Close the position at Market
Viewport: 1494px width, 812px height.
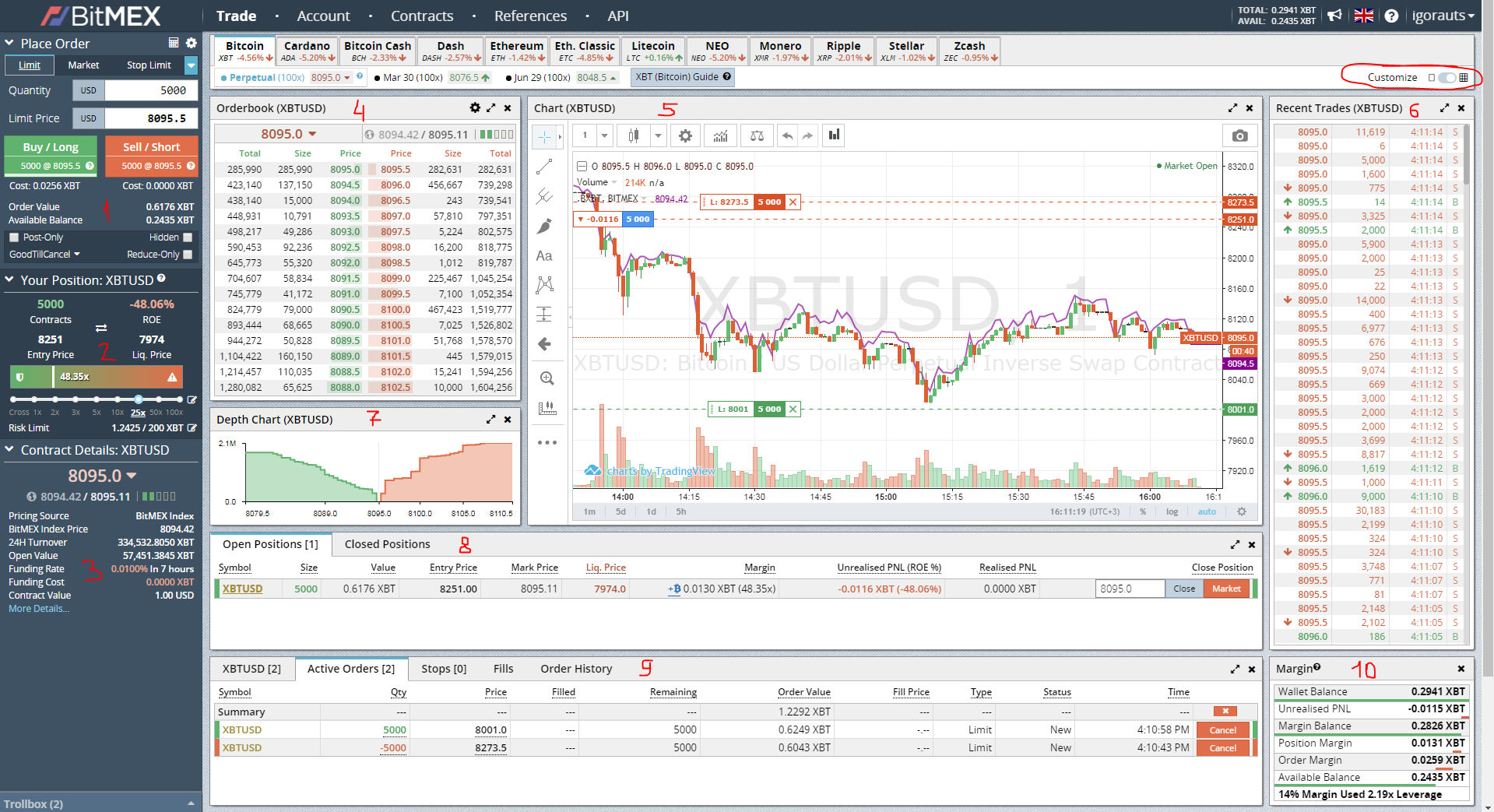(x=1226, y=589)
